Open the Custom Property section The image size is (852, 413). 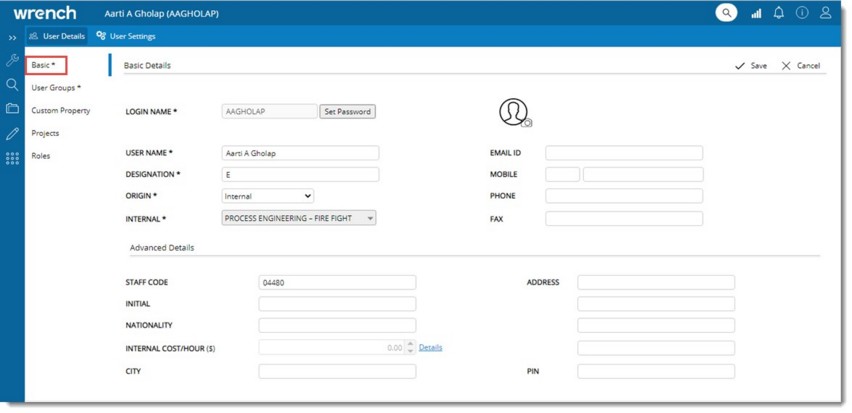[60, 111]
